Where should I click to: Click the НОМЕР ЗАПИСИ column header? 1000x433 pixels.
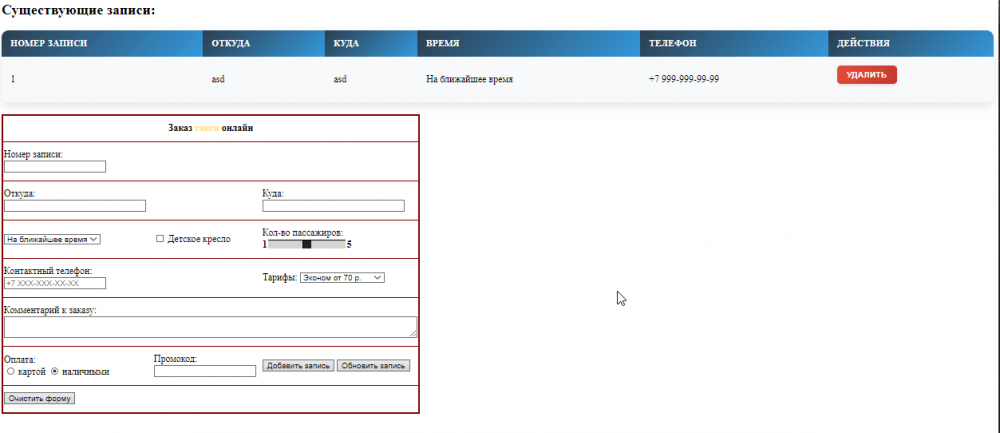tap(102, 43)
